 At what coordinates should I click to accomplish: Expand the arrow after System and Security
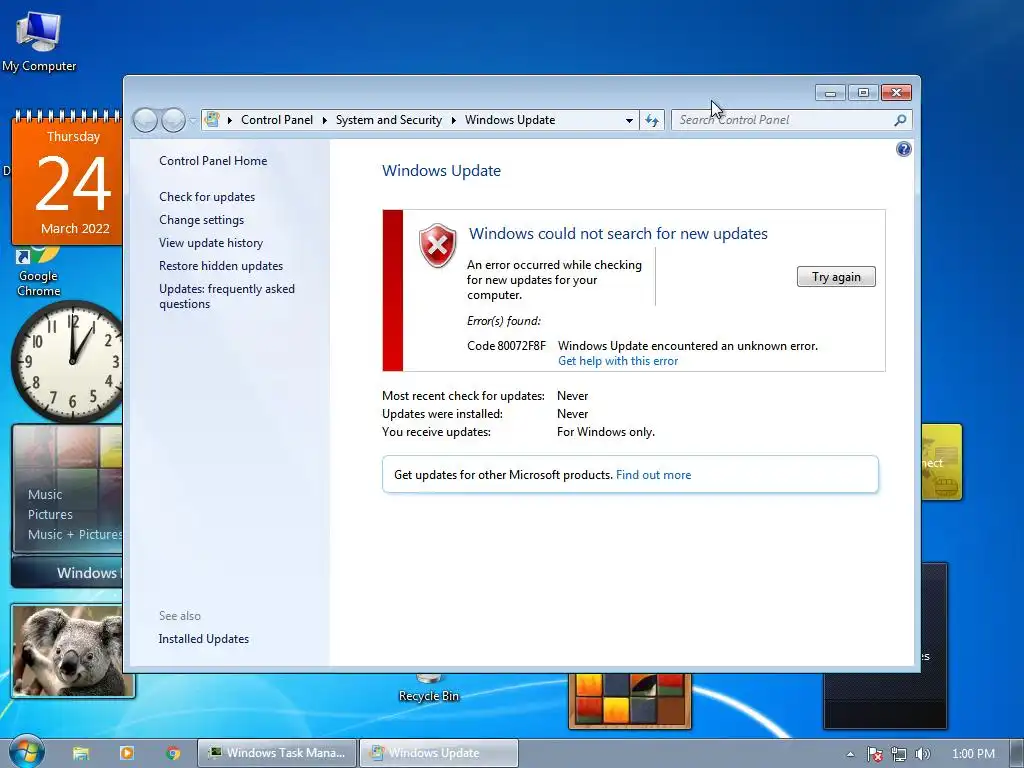453,120
